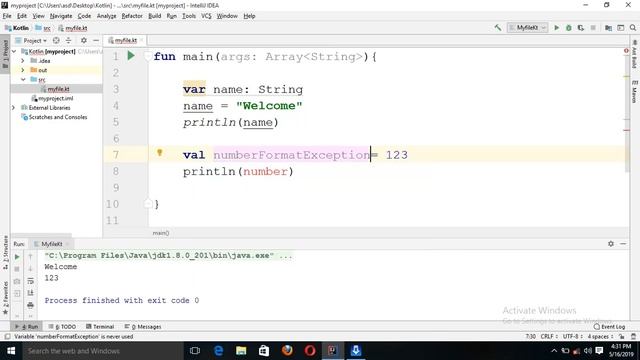Toggle scroll to end in Run console
The height and width of the screenshot is (360, 640).
point(30,293)
